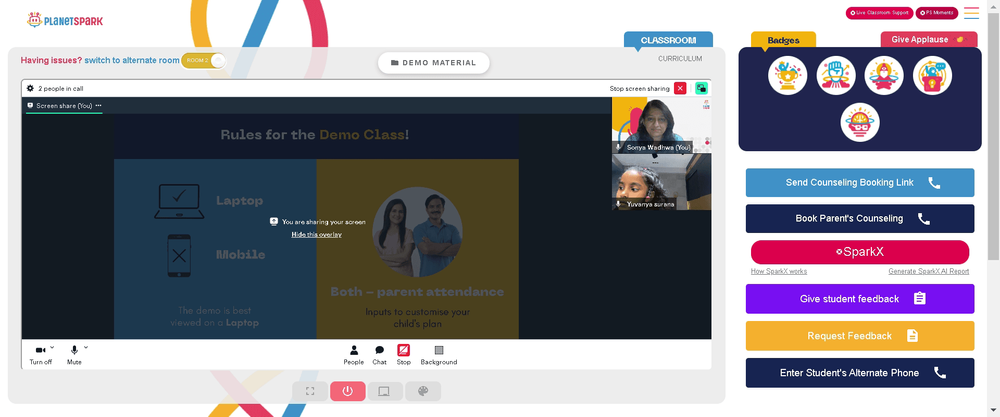Click the page vertical scrollbar thumb

tap(994, 135)
